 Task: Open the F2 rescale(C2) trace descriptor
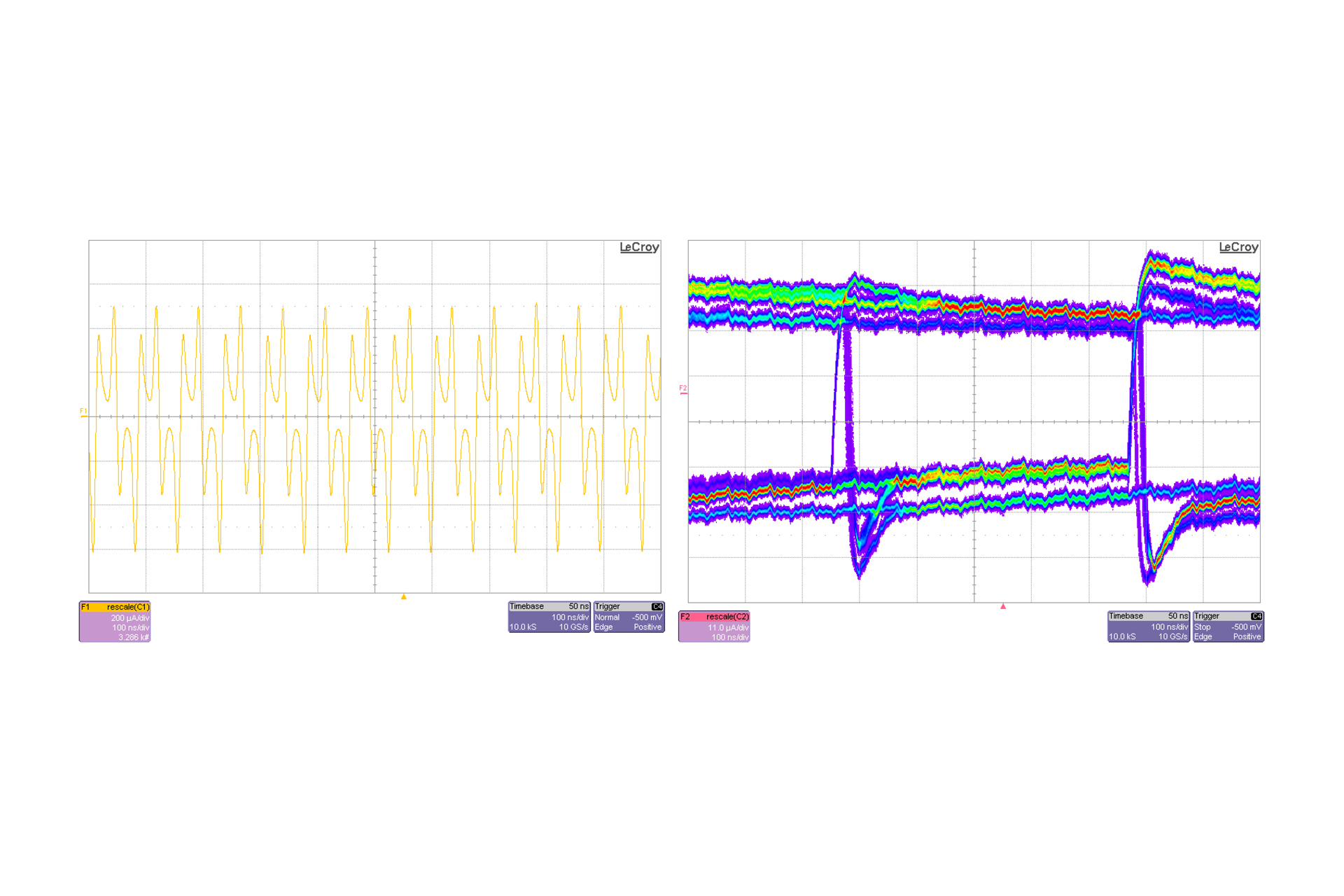coord(714,617)
